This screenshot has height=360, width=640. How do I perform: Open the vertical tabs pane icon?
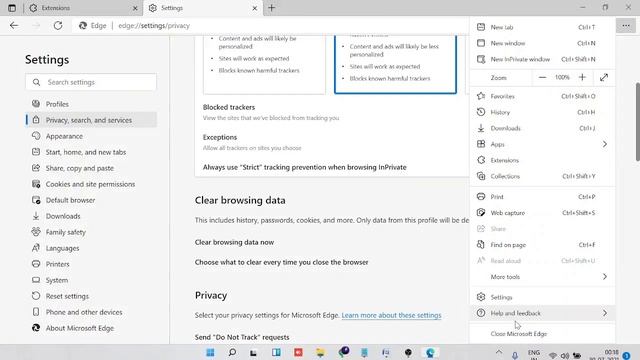point(12,8)
